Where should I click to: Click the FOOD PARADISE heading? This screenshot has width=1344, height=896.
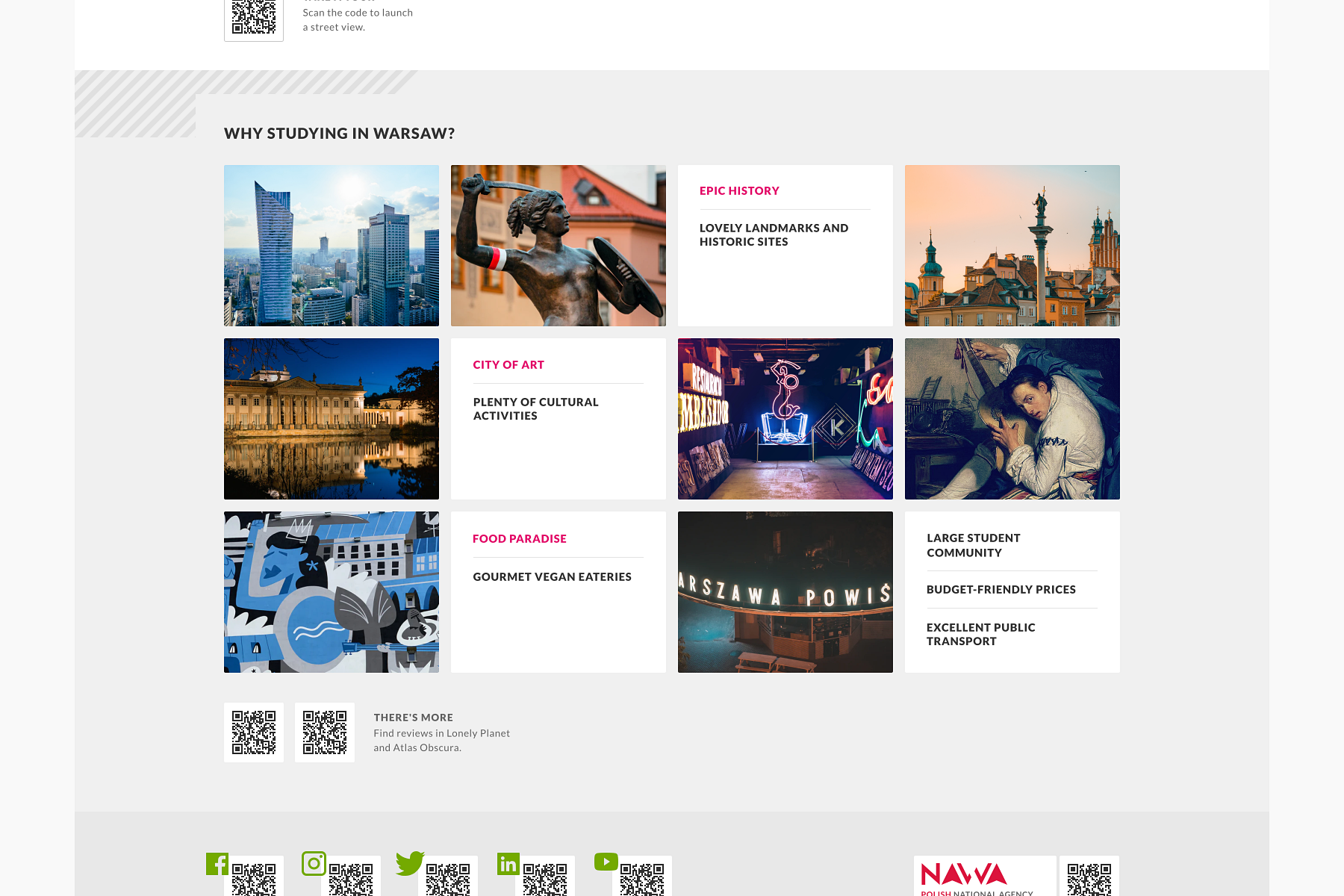520,539
